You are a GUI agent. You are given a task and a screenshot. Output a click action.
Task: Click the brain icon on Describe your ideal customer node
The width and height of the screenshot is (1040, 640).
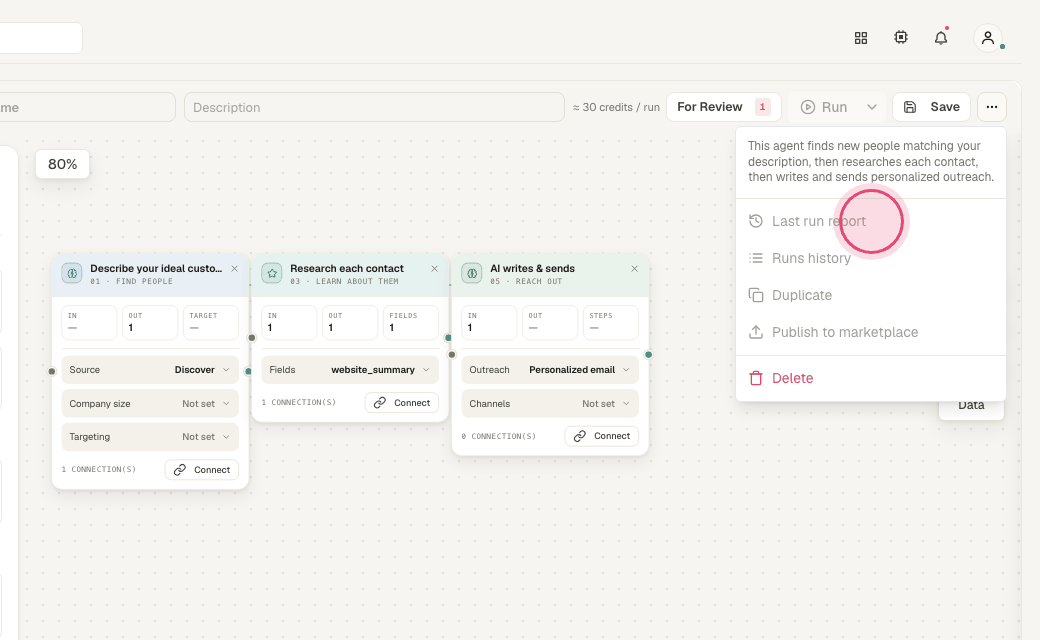pyautogui.click(x=72, y=273)
